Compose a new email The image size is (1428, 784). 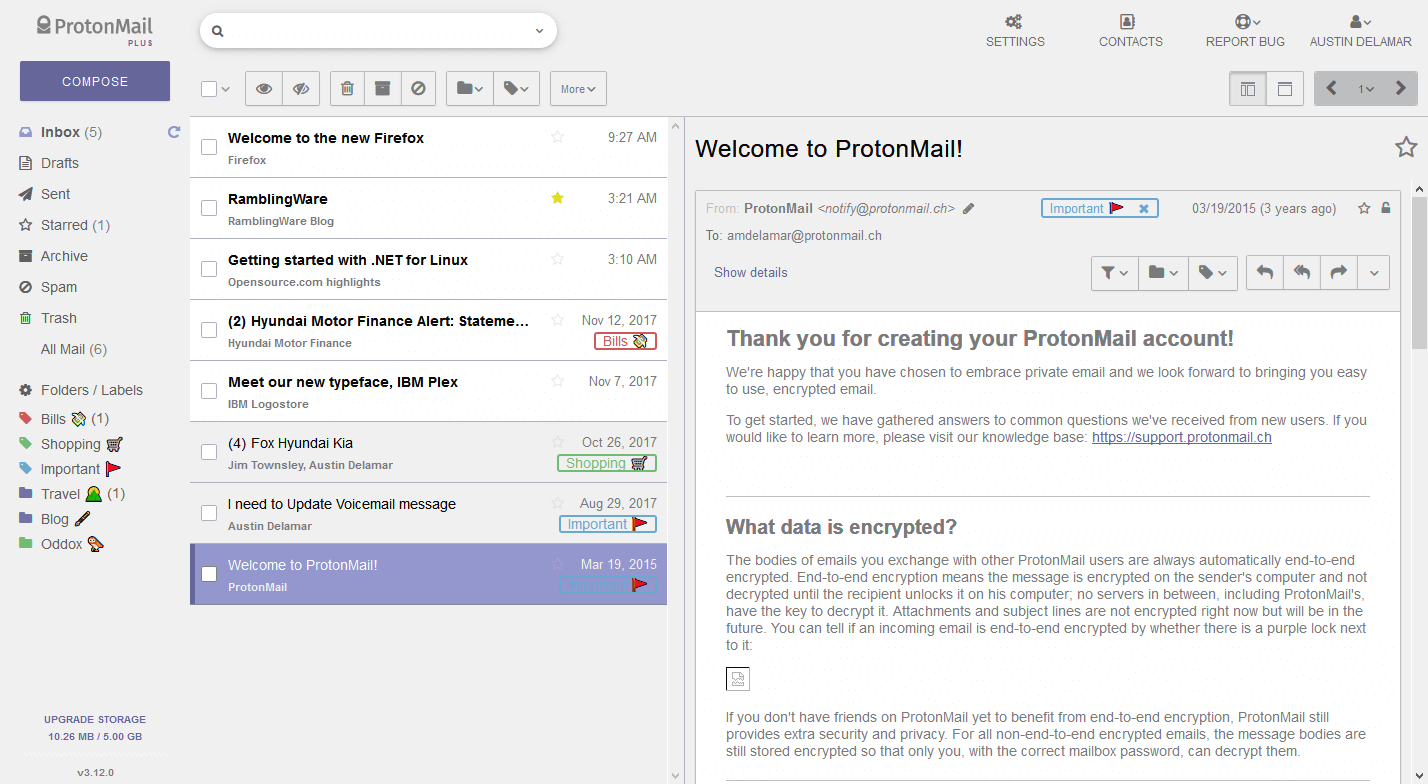coord(95,81)
